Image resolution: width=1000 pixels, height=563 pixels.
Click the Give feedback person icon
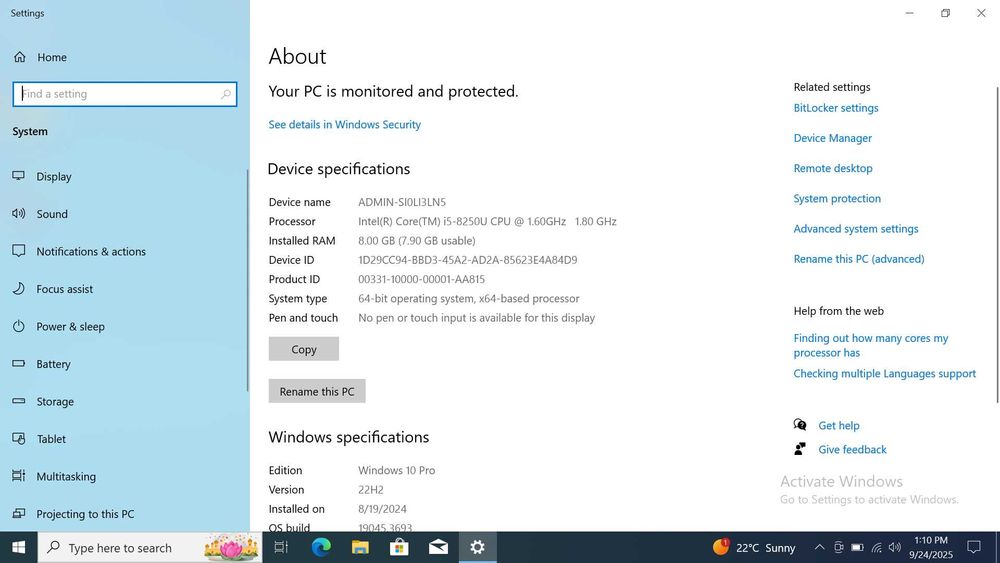800,449
